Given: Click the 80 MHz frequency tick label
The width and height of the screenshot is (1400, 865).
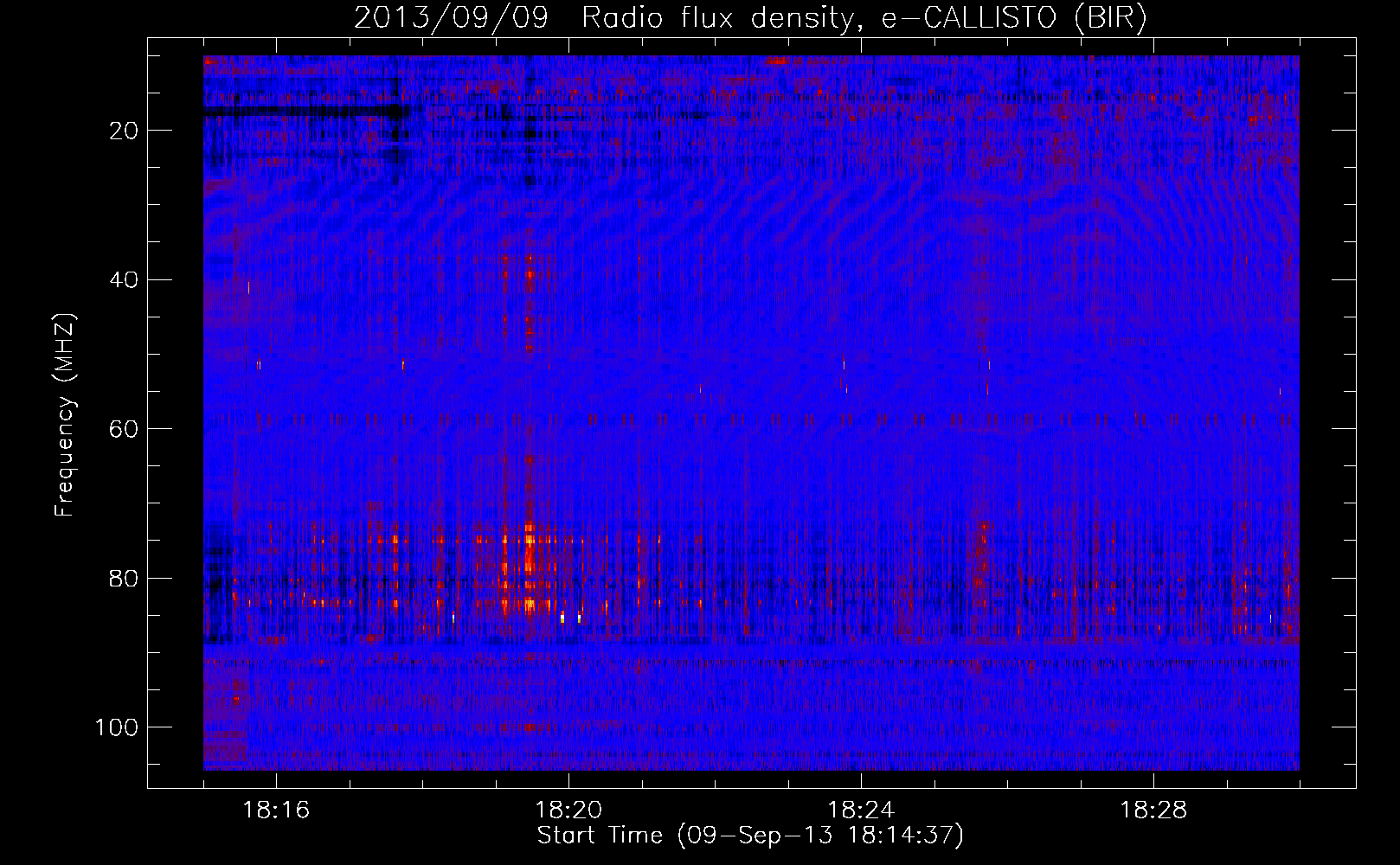Looking at the screenshot, I should click(125, 578).
